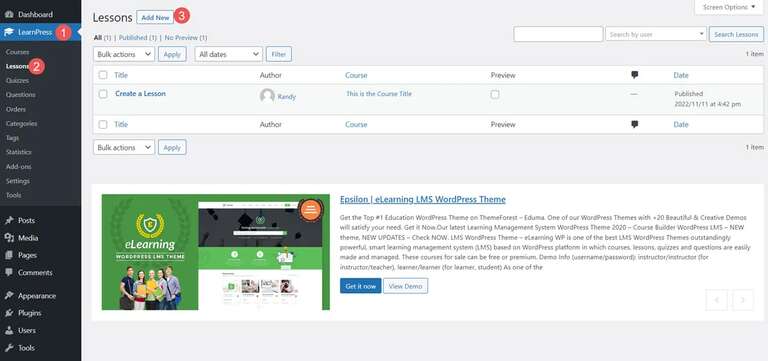Open the Create a Lesson title link

pyautogui.click(x=141, y=94)
